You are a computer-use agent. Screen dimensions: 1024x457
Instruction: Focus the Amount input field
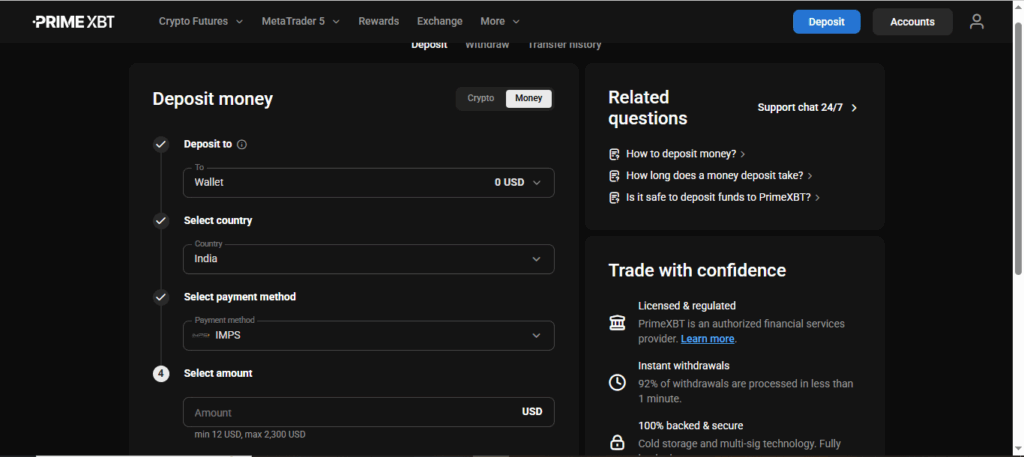pos(350,412)
